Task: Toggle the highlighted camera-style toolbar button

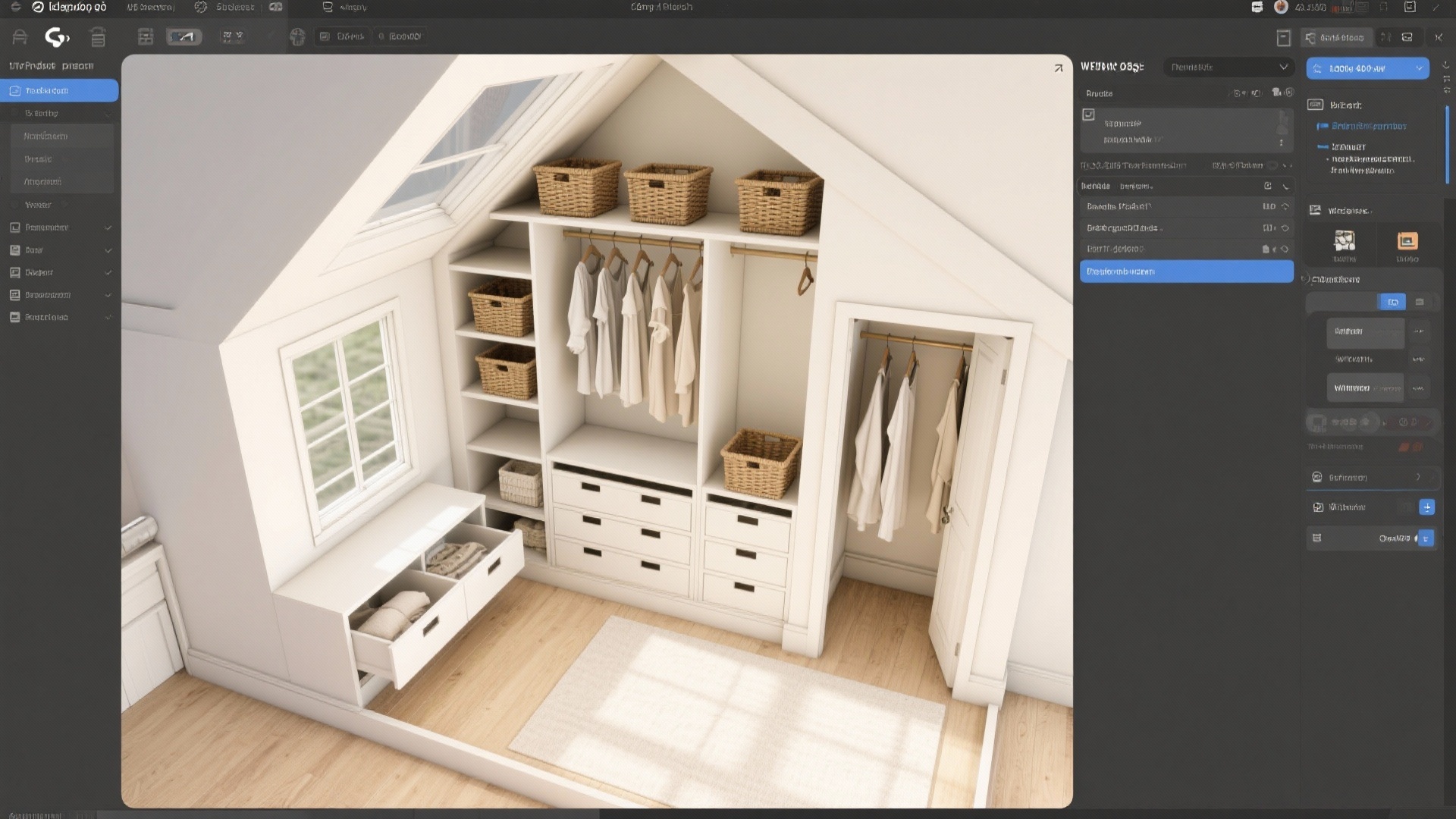Action: (x=184, y=36)
